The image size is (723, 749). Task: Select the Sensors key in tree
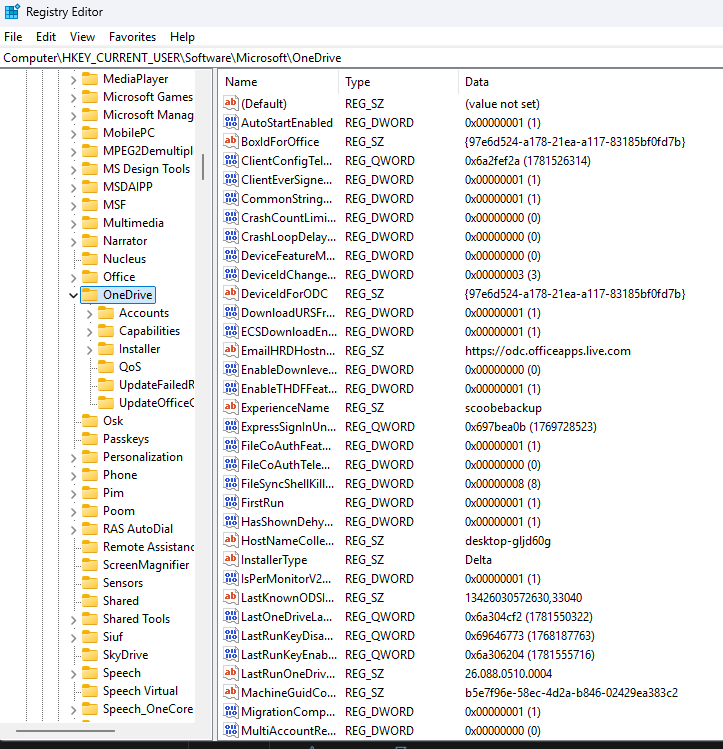[x=123, y=583]
